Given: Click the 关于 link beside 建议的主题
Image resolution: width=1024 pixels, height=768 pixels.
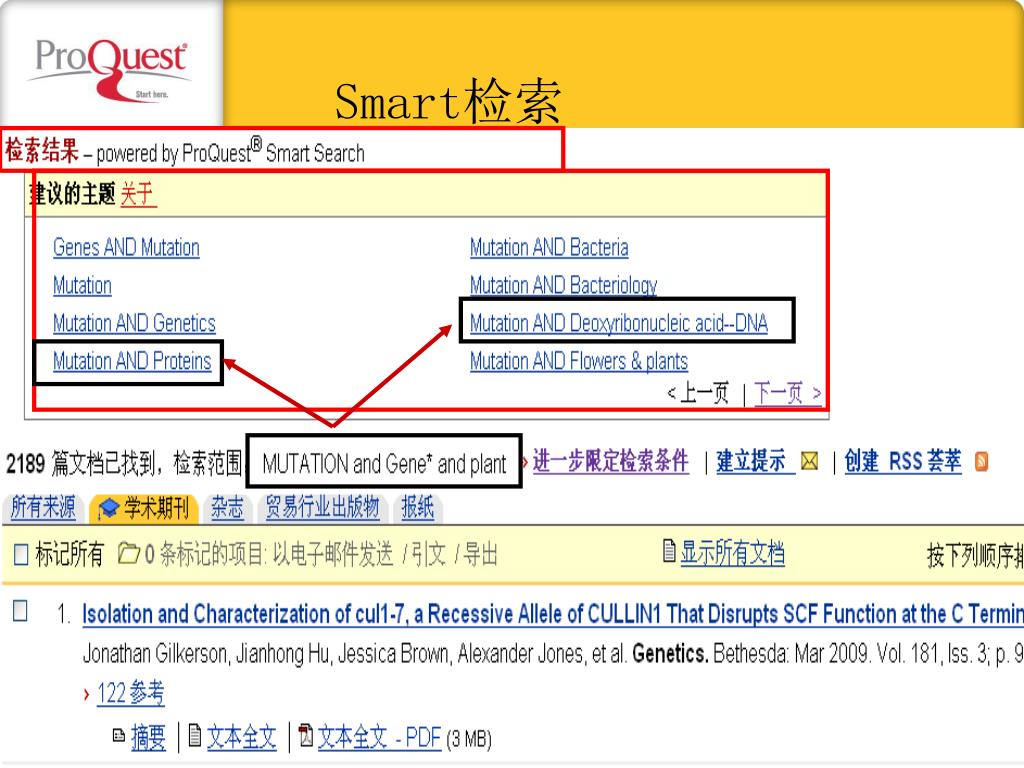Looking at the screenshot, I should point(138,194).
